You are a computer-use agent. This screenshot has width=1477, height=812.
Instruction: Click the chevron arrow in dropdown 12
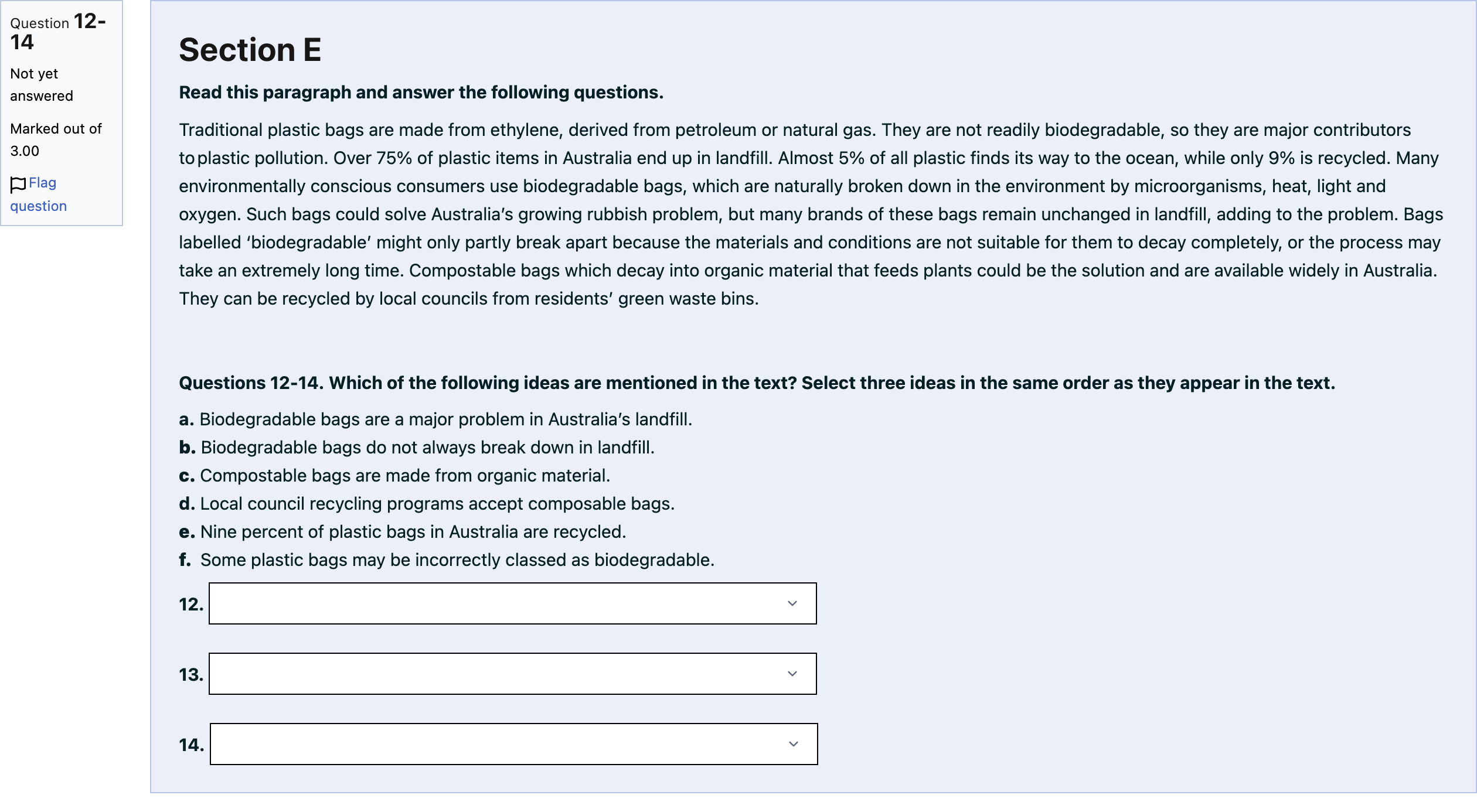[x=792, y=603]
